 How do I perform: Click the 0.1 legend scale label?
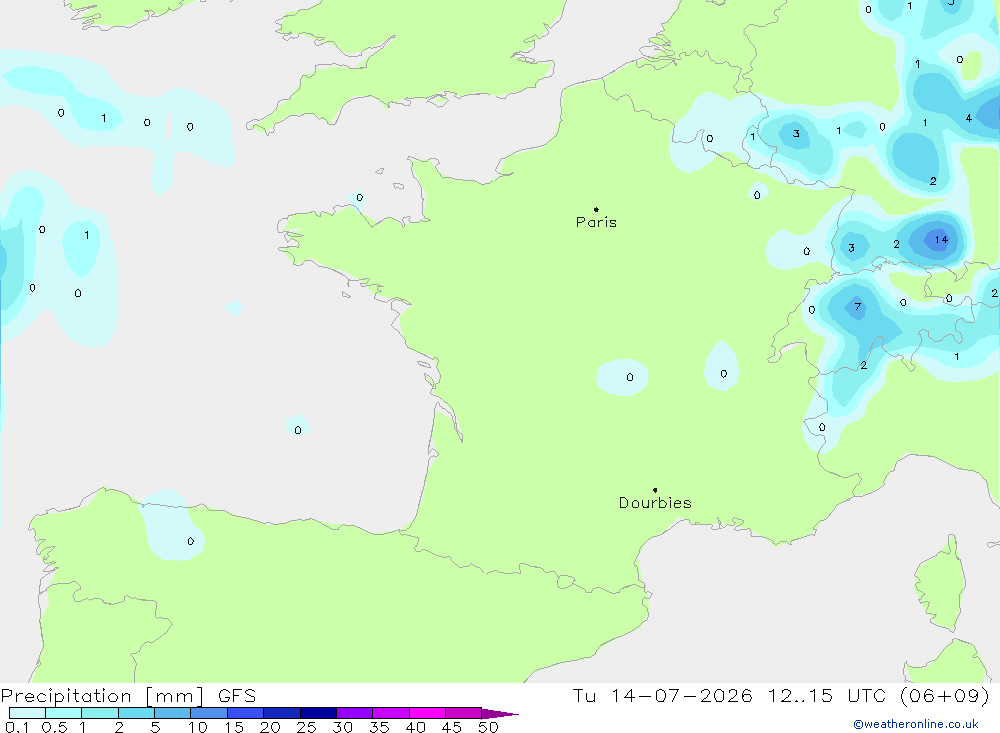17,727
